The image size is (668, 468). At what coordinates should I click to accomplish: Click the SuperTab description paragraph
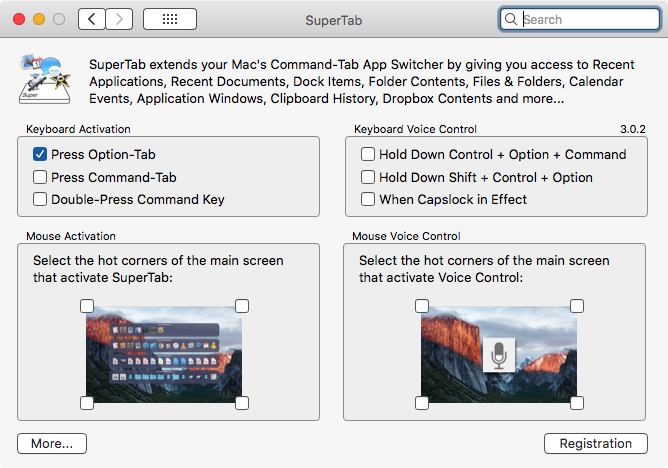pyautogui.click(x=362, y=81)
